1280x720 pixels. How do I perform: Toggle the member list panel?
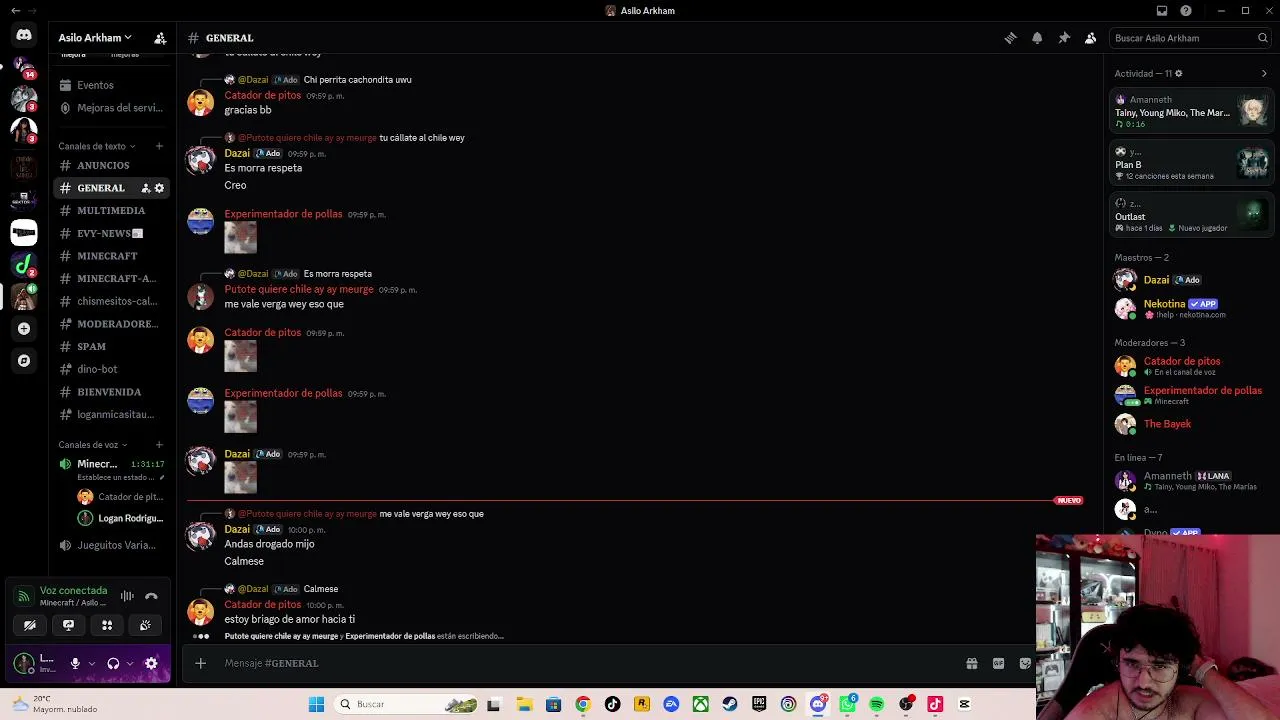pos(1091,38)
